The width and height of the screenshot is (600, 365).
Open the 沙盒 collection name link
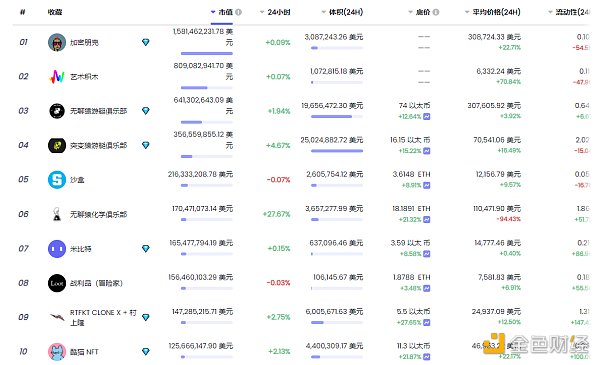77,180
